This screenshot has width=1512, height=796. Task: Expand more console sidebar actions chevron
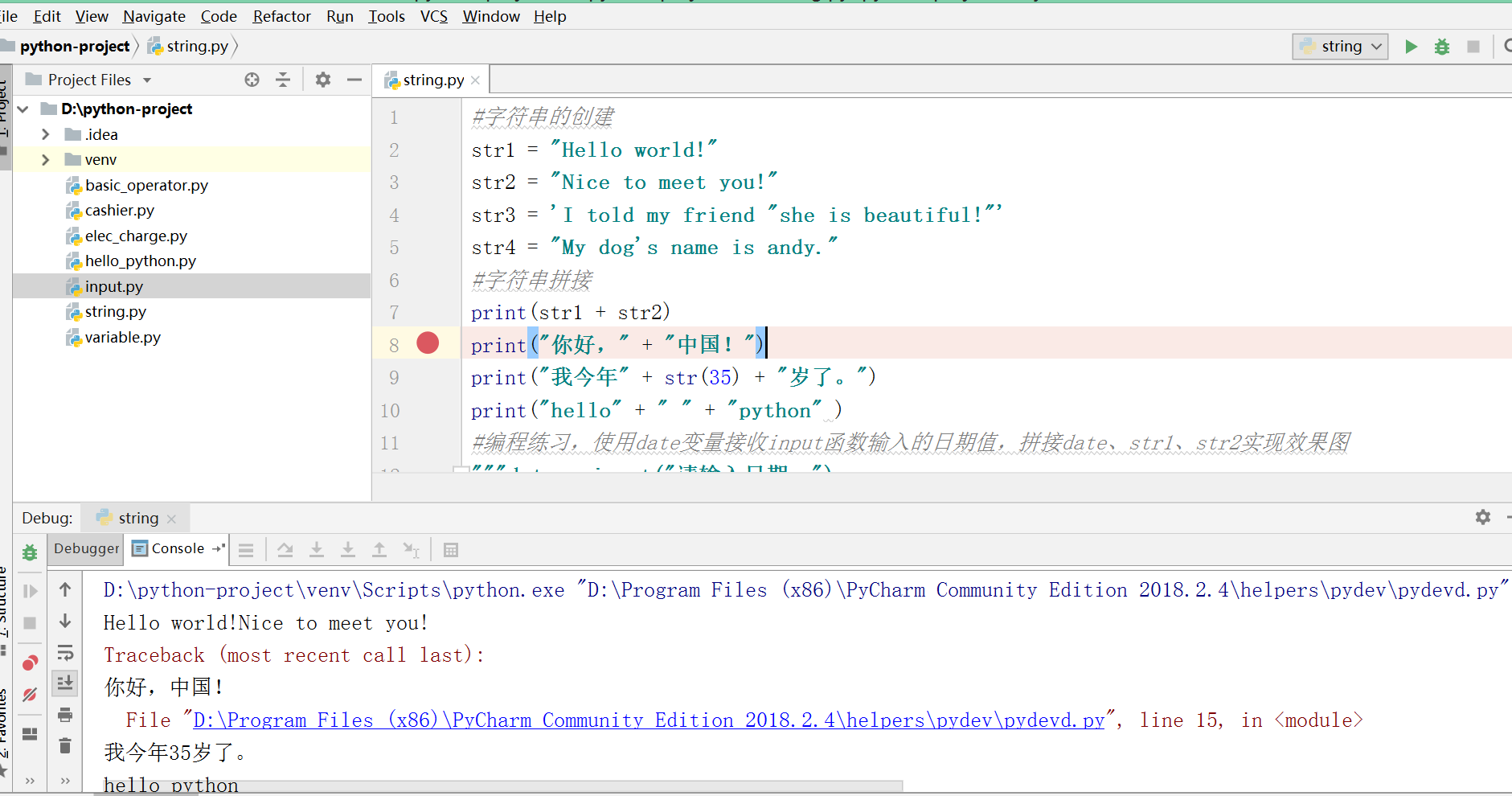click(x=65, y=780)
